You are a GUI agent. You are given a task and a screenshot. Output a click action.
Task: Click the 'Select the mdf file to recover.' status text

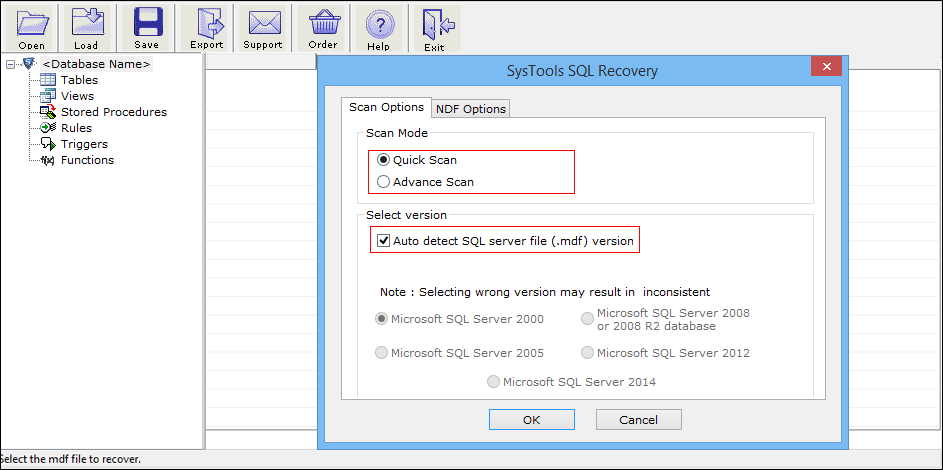coord(70,459)
